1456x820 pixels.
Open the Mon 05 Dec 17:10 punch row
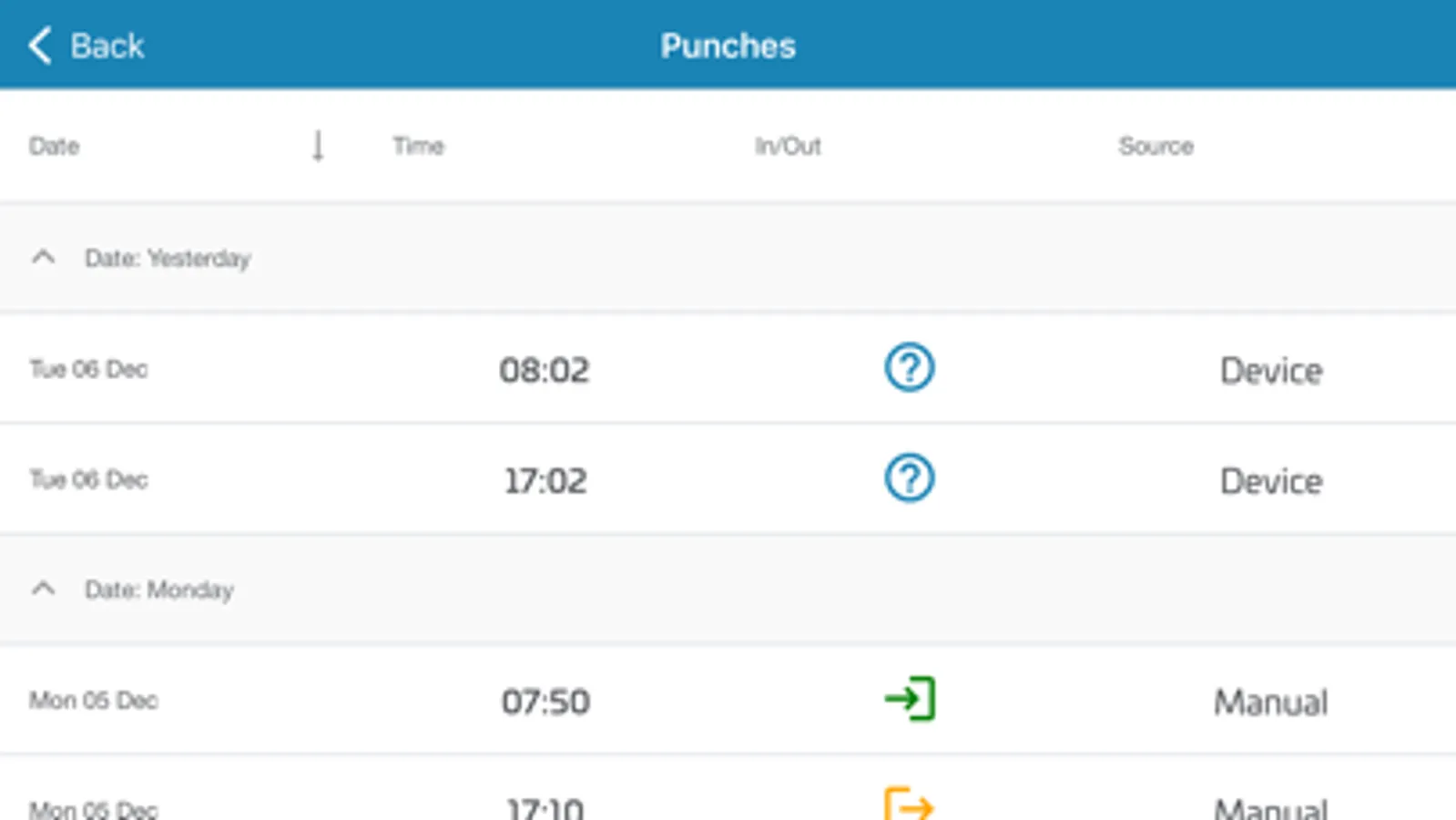tap(93, 808)
